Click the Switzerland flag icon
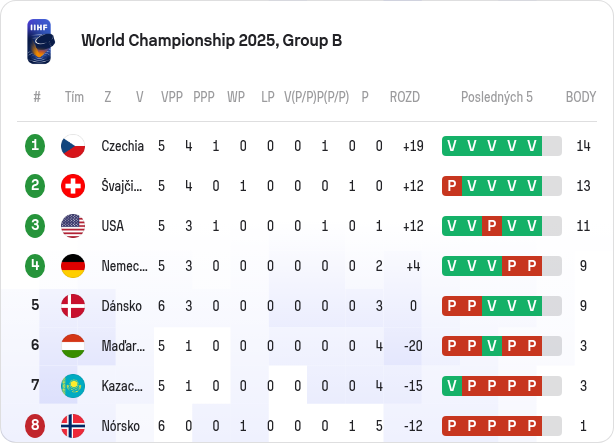 [73, 186]
